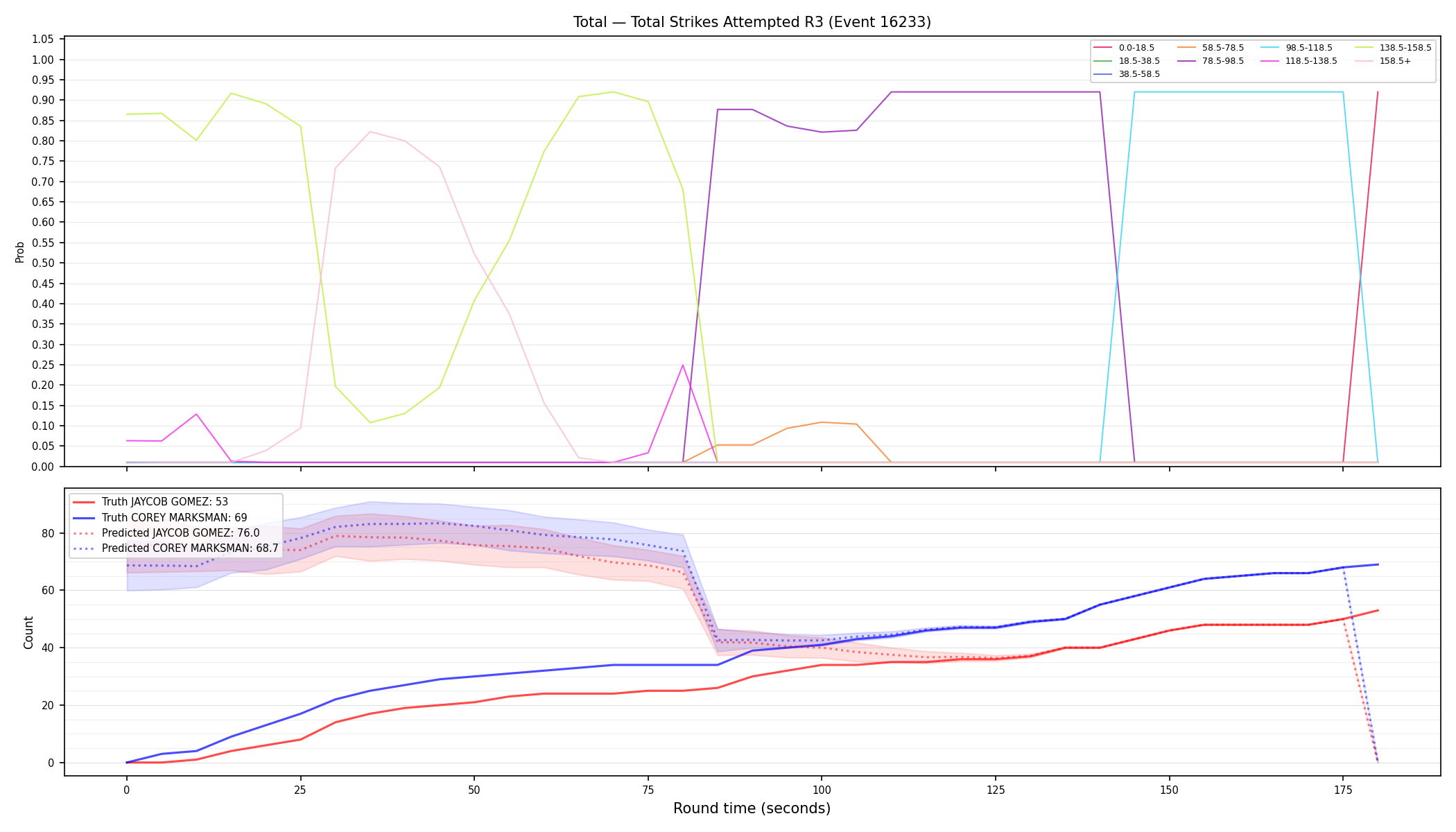Click the 'Count' y-axis label
The width and height of the screenshot is (1456, 832).
pyautogui.click(x=28, y=632)
